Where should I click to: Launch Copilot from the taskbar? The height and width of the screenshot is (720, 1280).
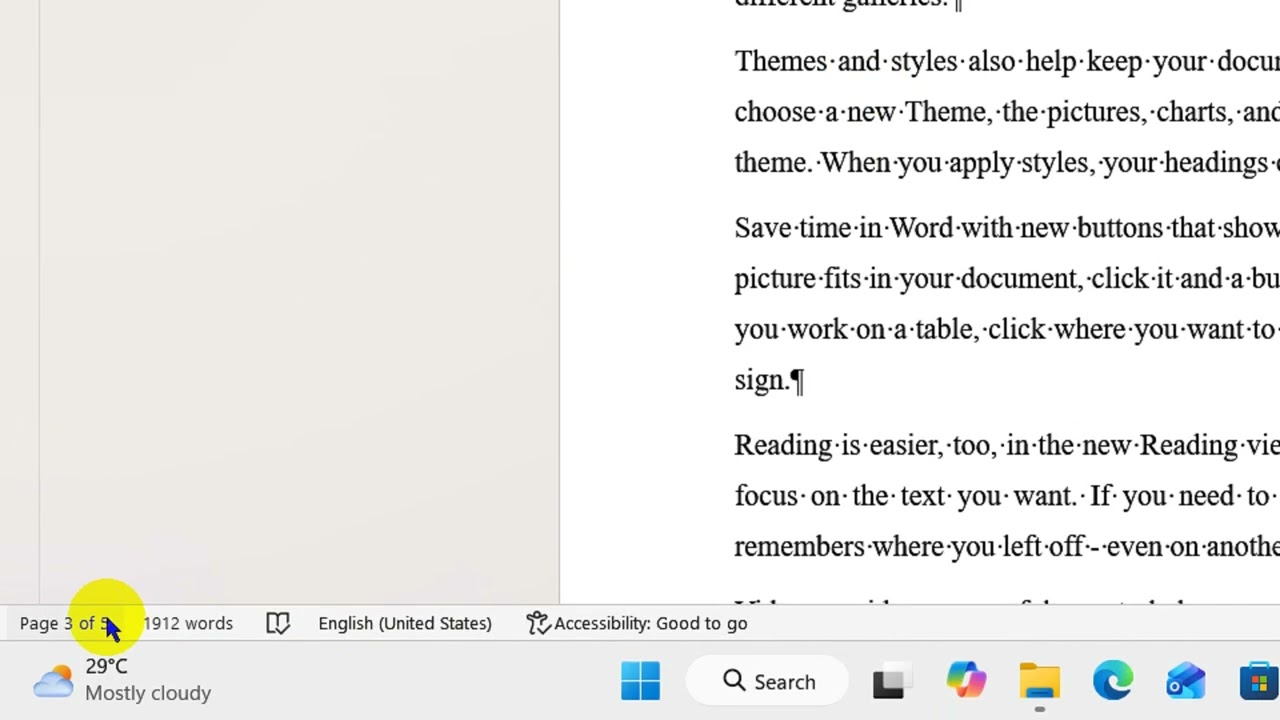966,682
